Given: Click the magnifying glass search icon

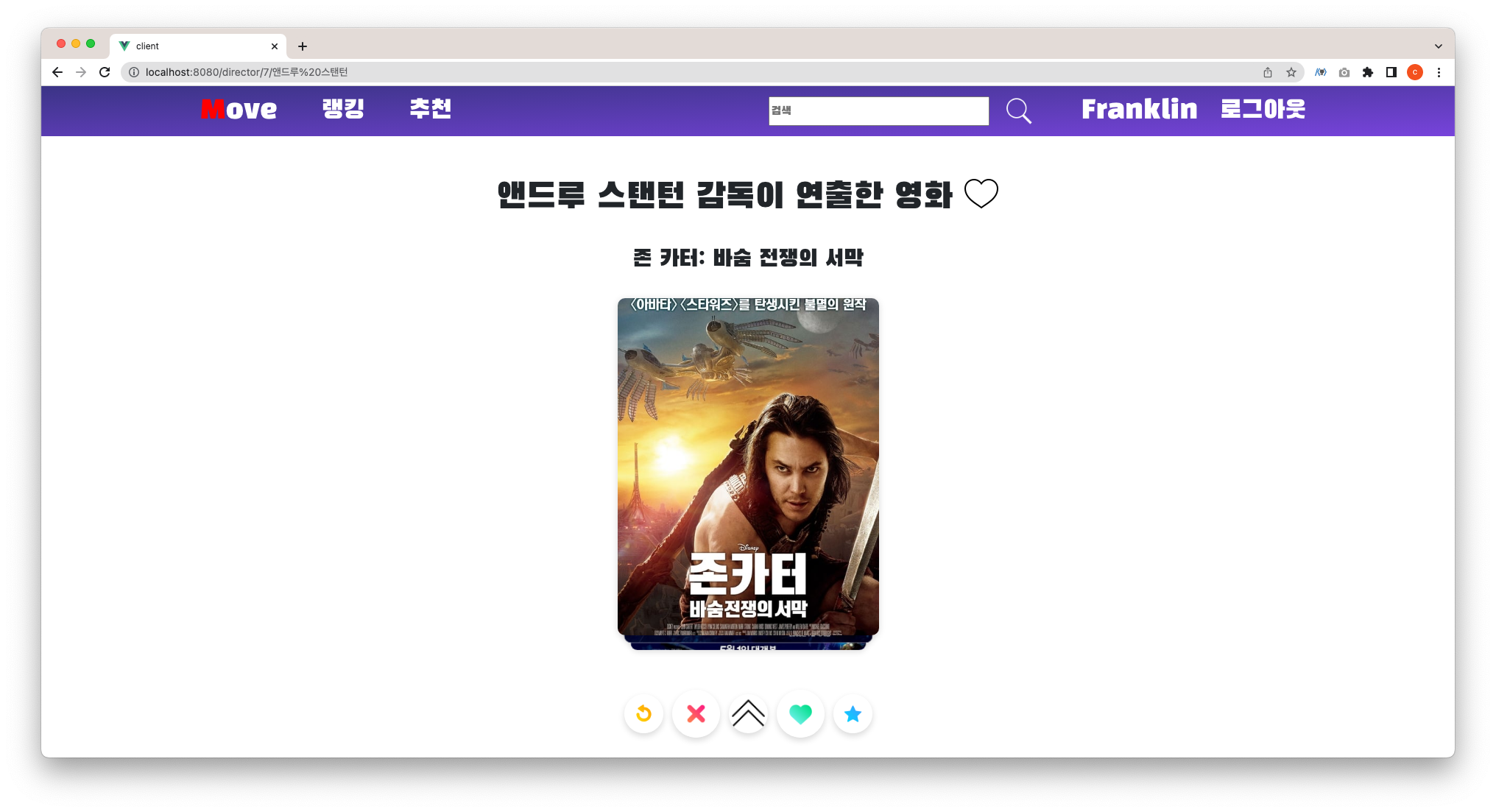Looking at the screenshot, I should (x=1018, y=111).
